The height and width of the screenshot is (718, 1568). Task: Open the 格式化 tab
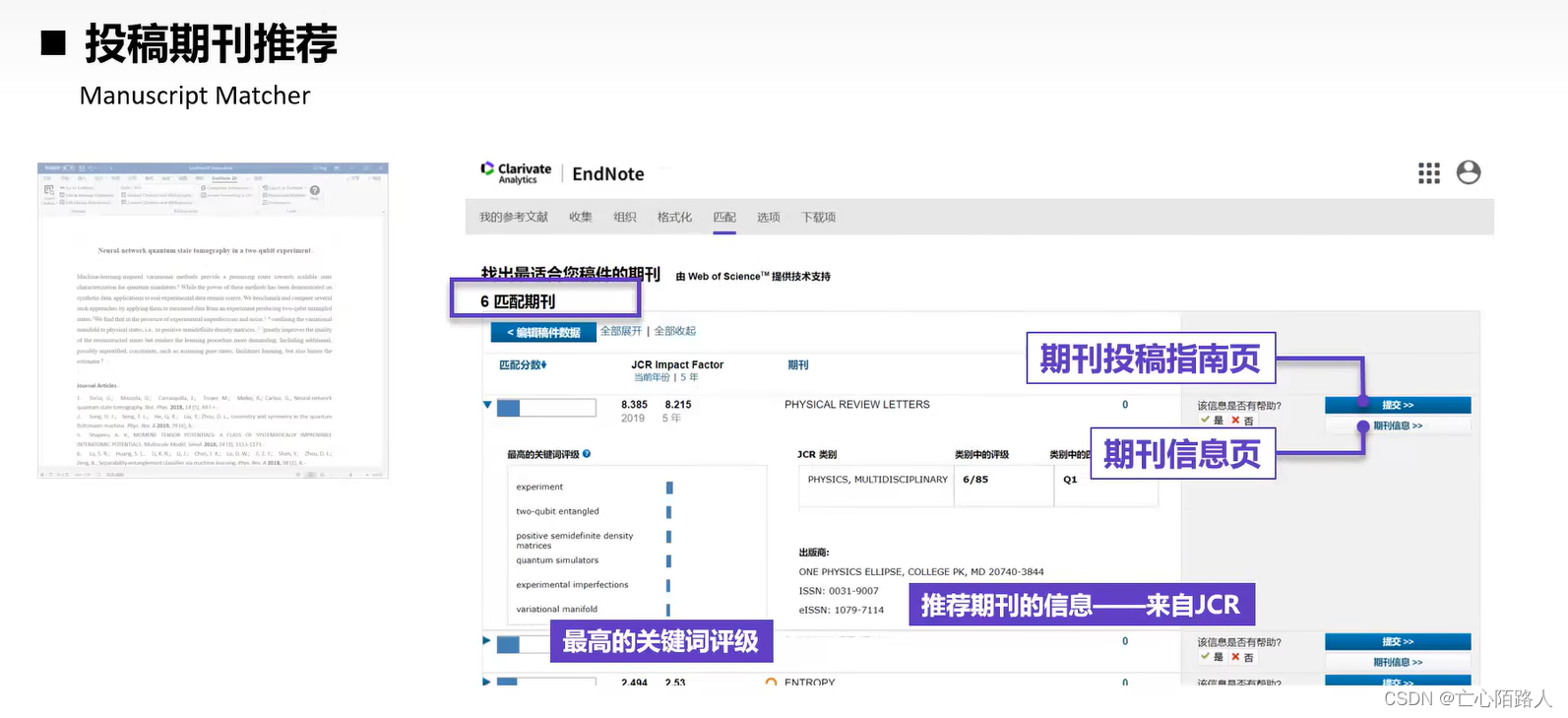[x=674, y=218]
